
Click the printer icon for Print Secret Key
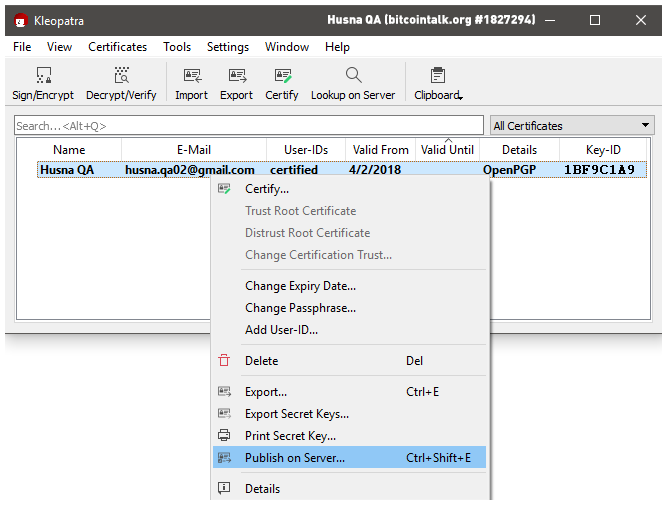[224, 435]
